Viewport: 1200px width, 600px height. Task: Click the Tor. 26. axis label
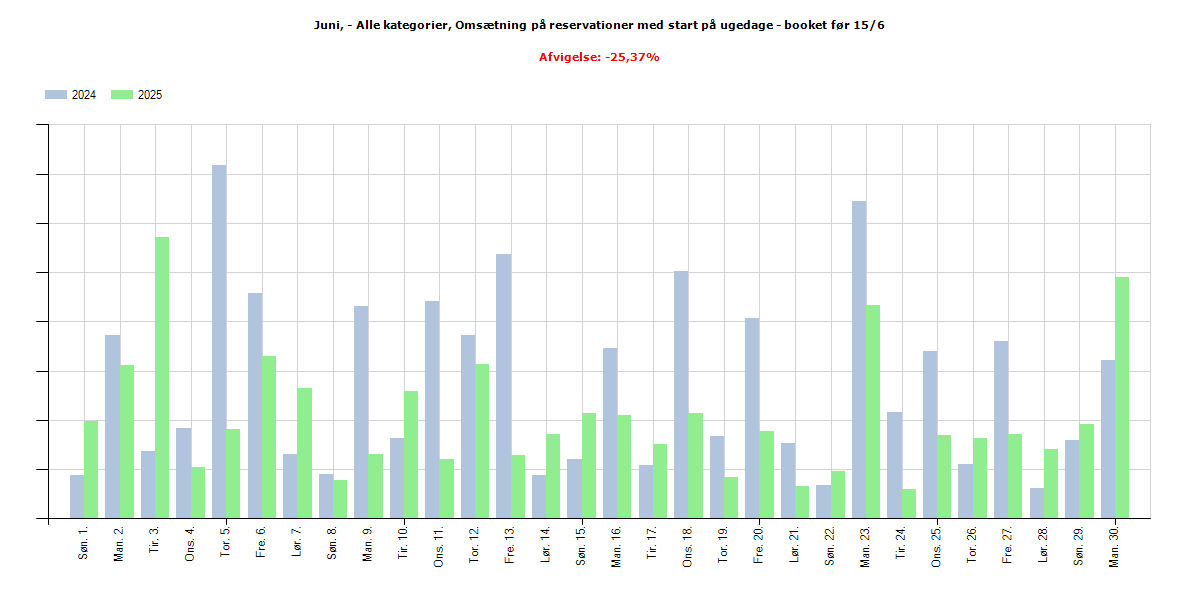[971, 543]
